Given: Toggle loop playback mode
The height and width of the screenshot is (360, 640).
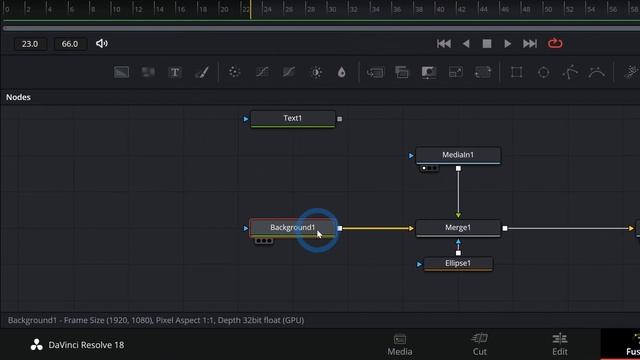Looking at the screenshot, I should click(x=555, y=43).
